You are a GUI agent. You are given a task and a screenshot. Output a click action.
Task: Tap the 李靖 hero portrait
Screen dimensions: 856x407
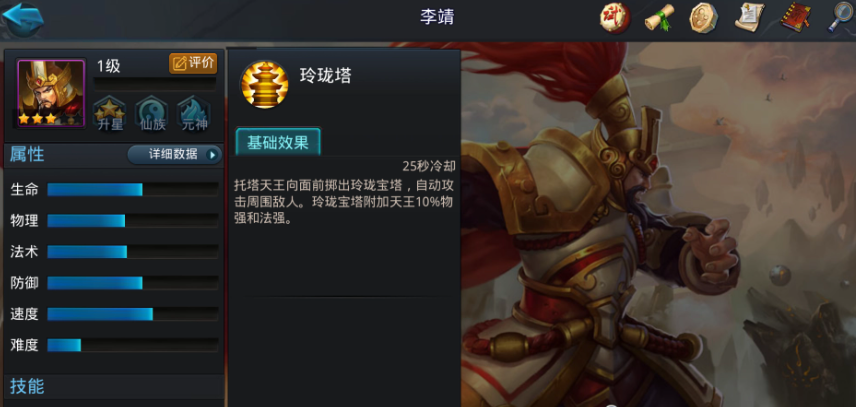point(51,93)
